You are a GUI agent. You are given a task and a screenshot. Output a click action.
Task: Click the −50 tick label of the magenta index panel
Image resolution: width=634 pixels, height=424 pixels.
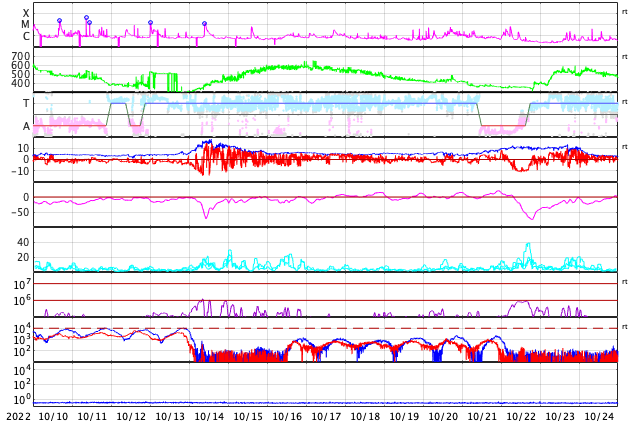tap(21, 212)
